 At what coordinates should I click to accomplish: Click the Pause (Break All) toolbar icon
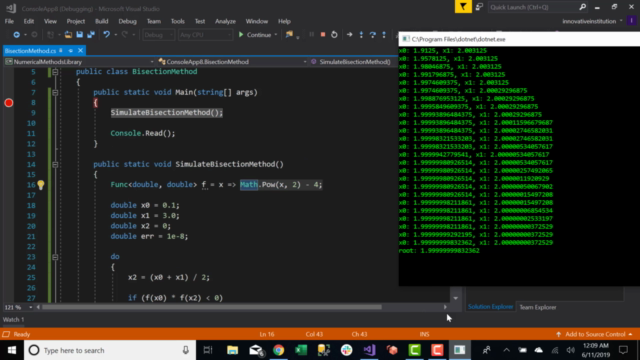311,35
